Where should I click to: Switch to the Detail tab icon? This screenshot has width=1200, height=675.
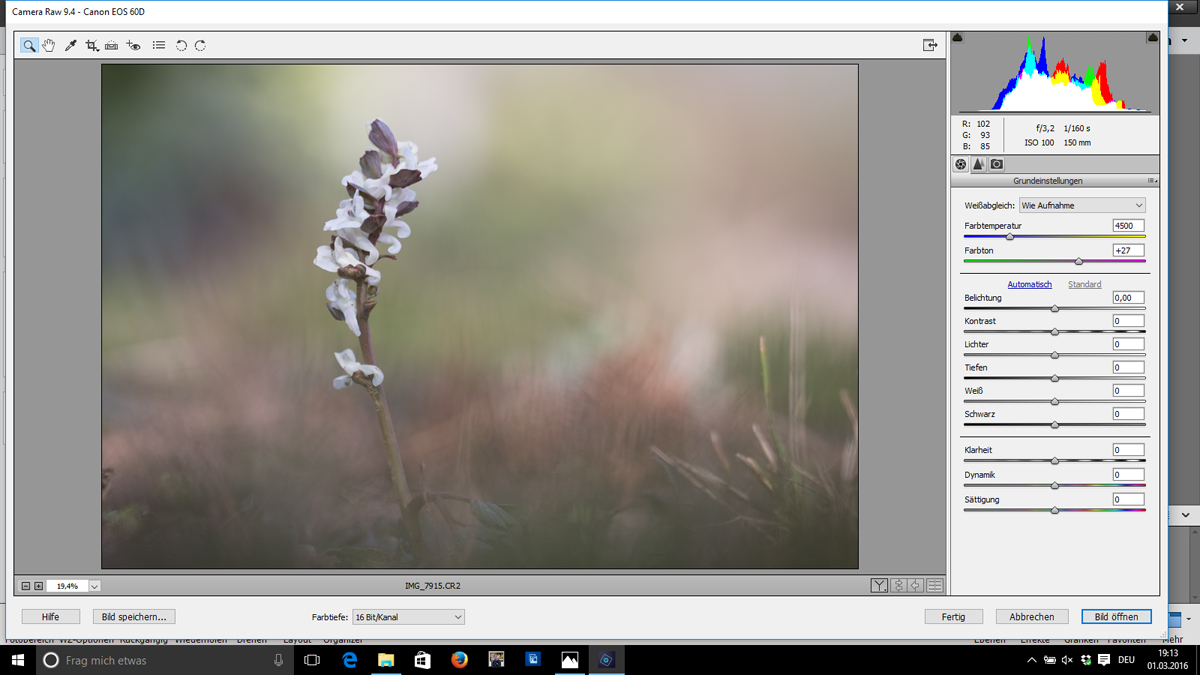(x=979, y=164)
